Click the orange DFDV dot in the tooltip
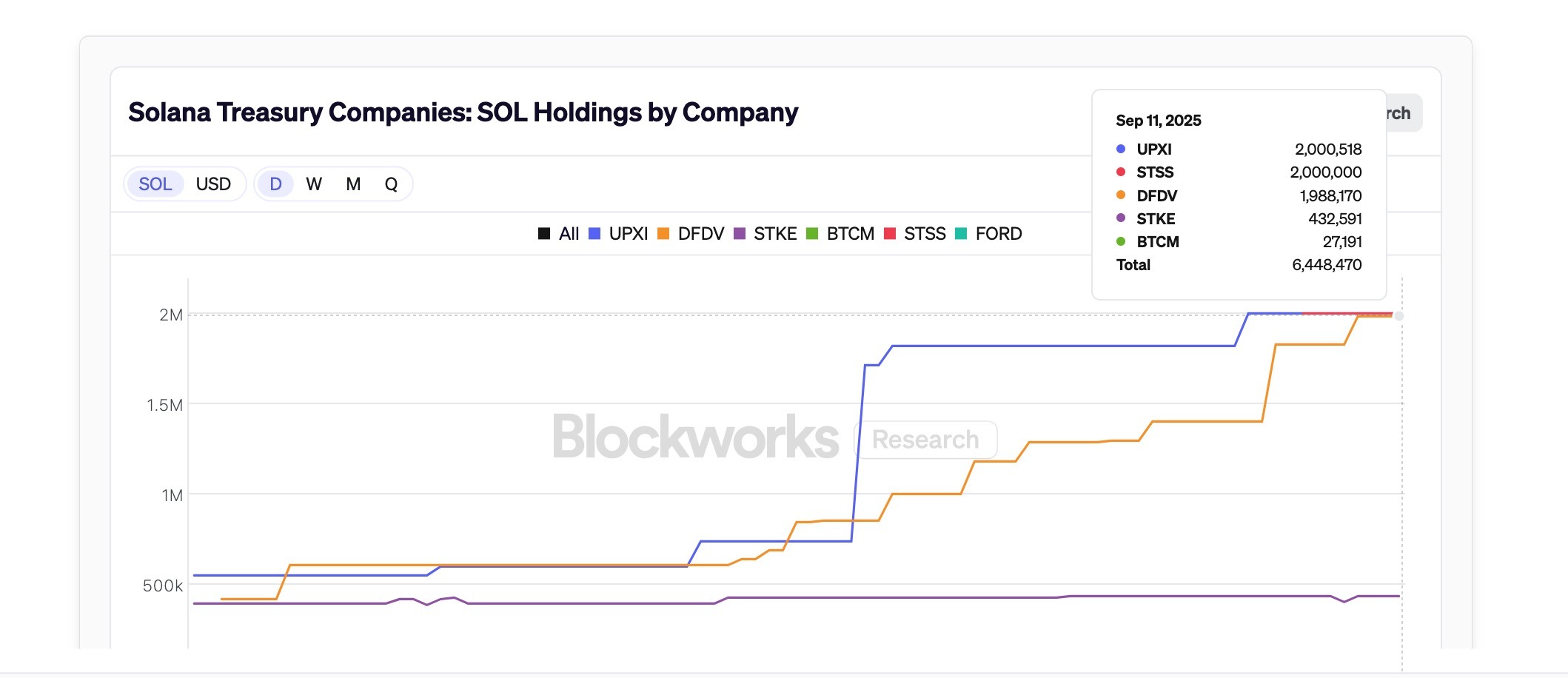The height and width of the screenshot is (678, 1568). (1122, 195)
